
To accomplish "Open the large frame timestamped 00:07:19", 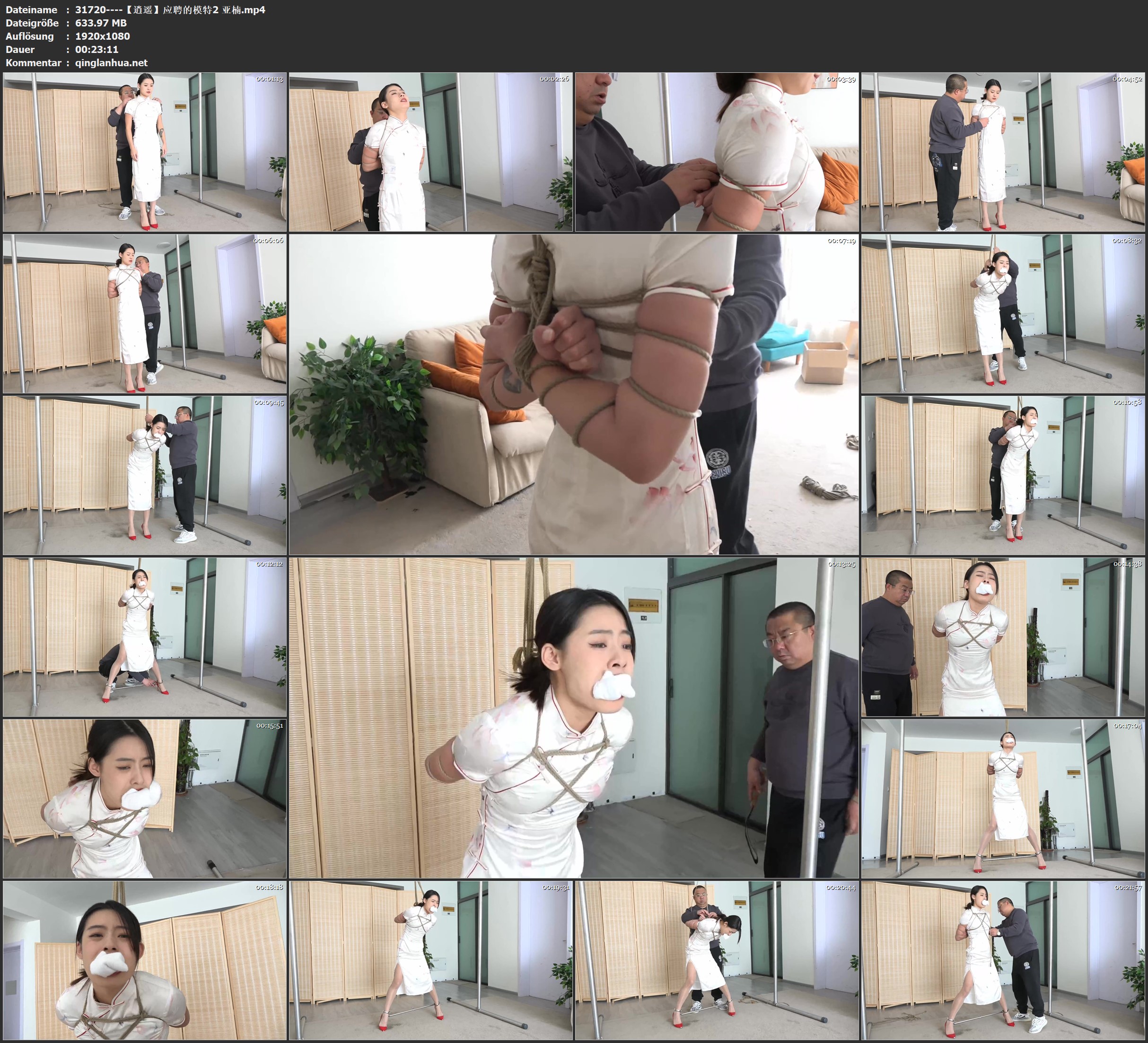I will pyautogui.click(x=573, y=394).
